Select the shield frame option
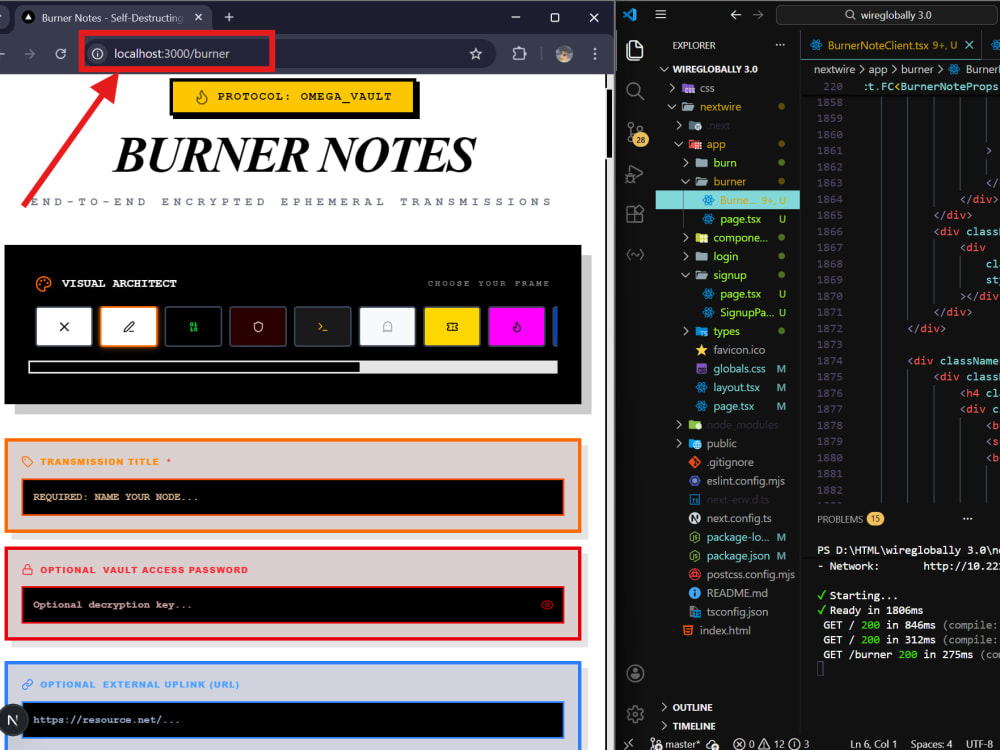Image resolution: width=1000 pixels, height=750 pixels. click(x=258, y=327)
